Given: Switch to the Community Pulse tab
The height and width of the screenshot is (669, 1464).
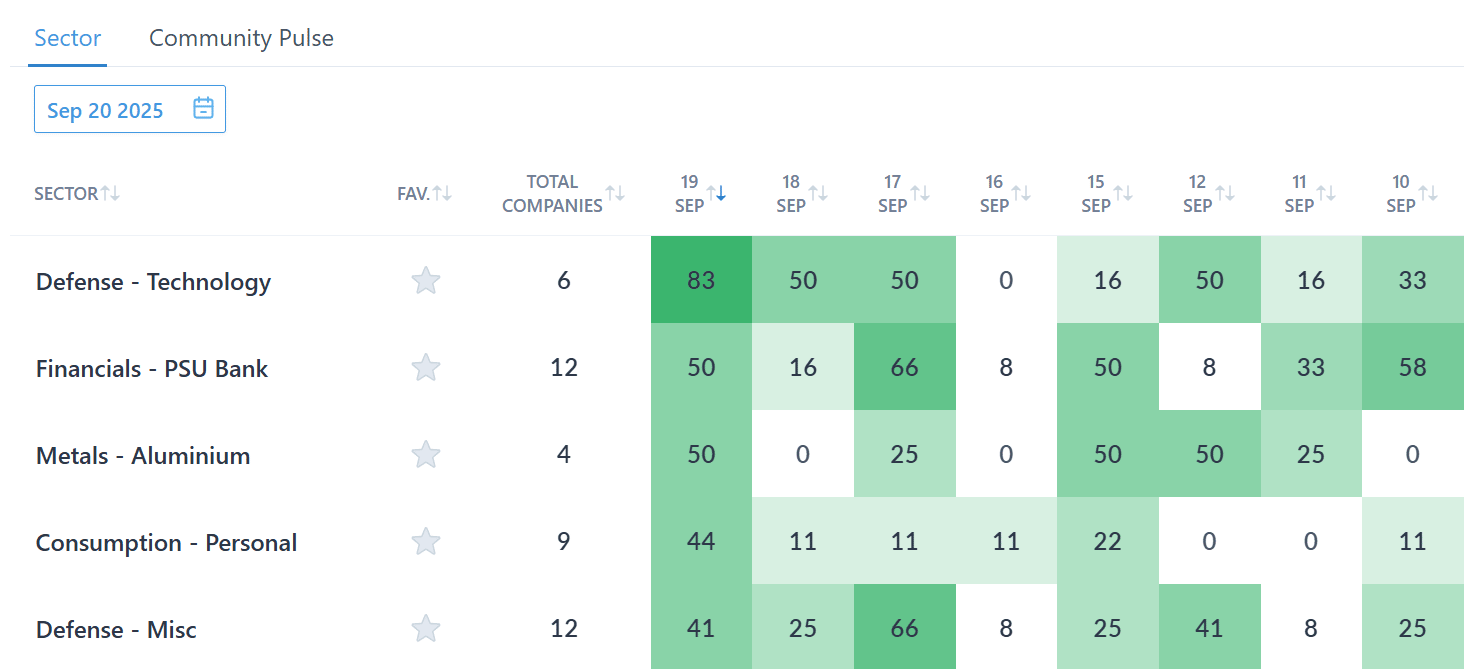Looking at the screenshot, I should click(241, 38).
